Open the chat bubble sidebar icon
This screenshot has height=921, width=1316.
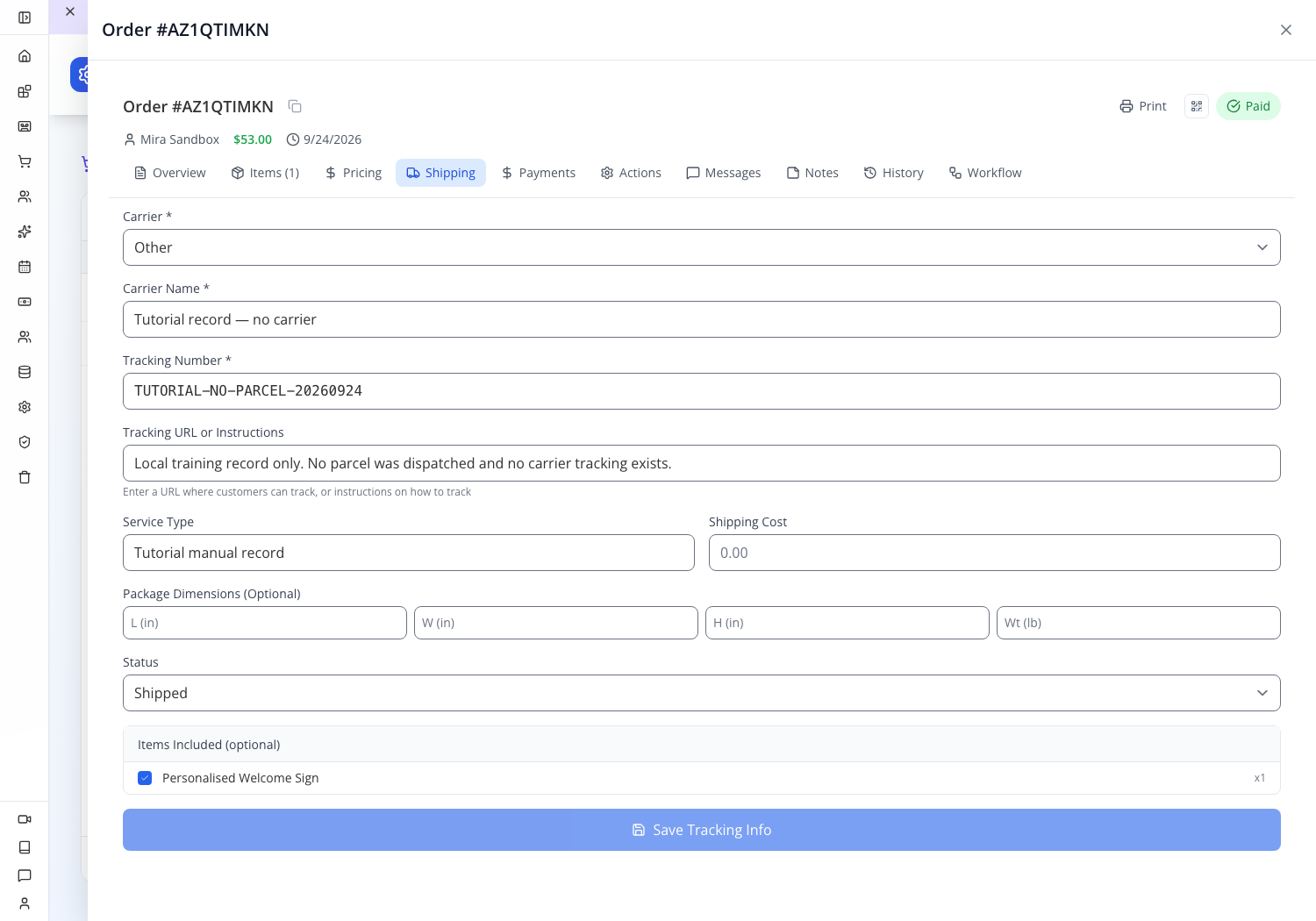tap(25, 875)
